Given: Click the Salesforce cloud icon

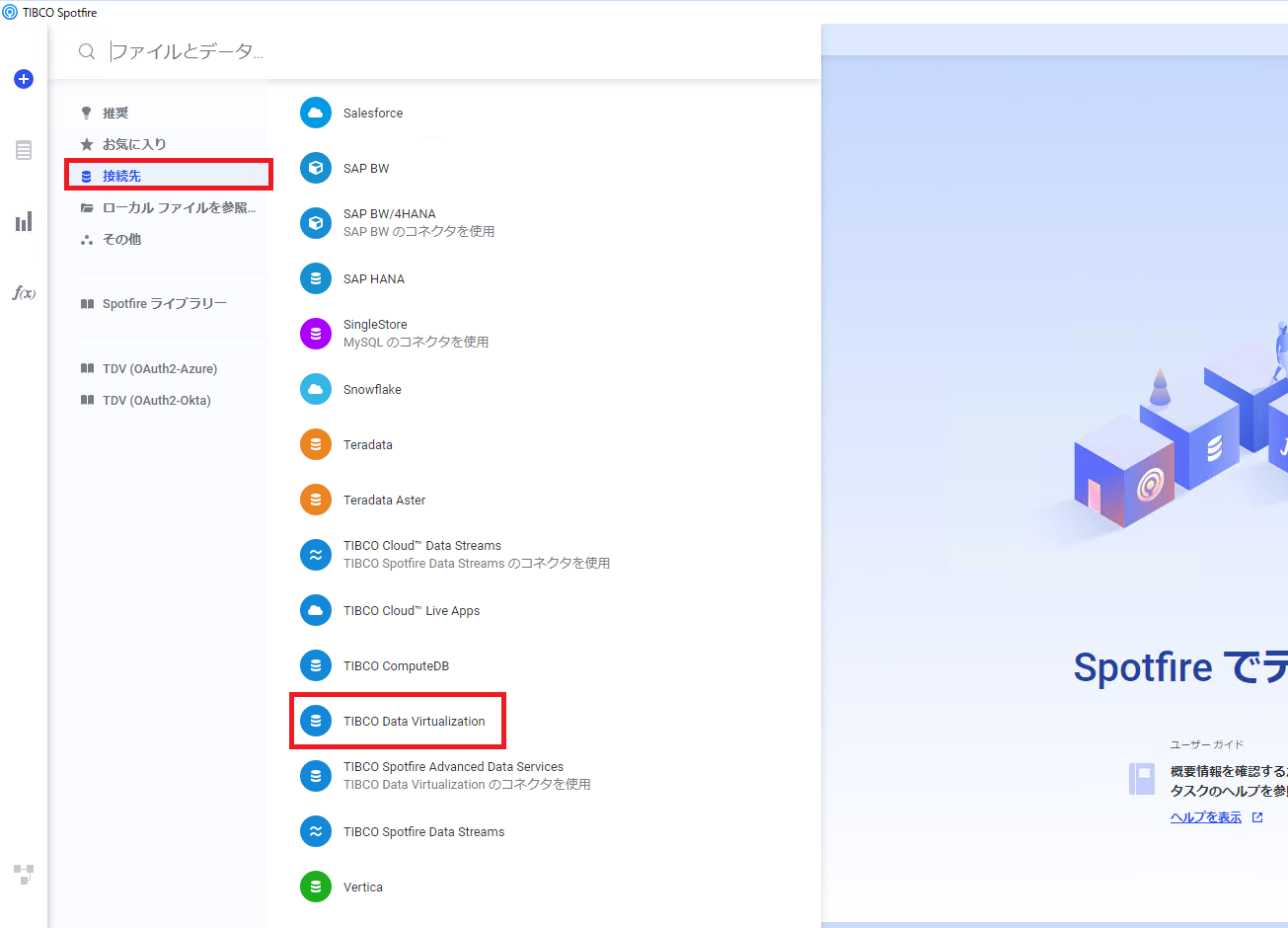Looking at the screenshot, I should point(316,114).
